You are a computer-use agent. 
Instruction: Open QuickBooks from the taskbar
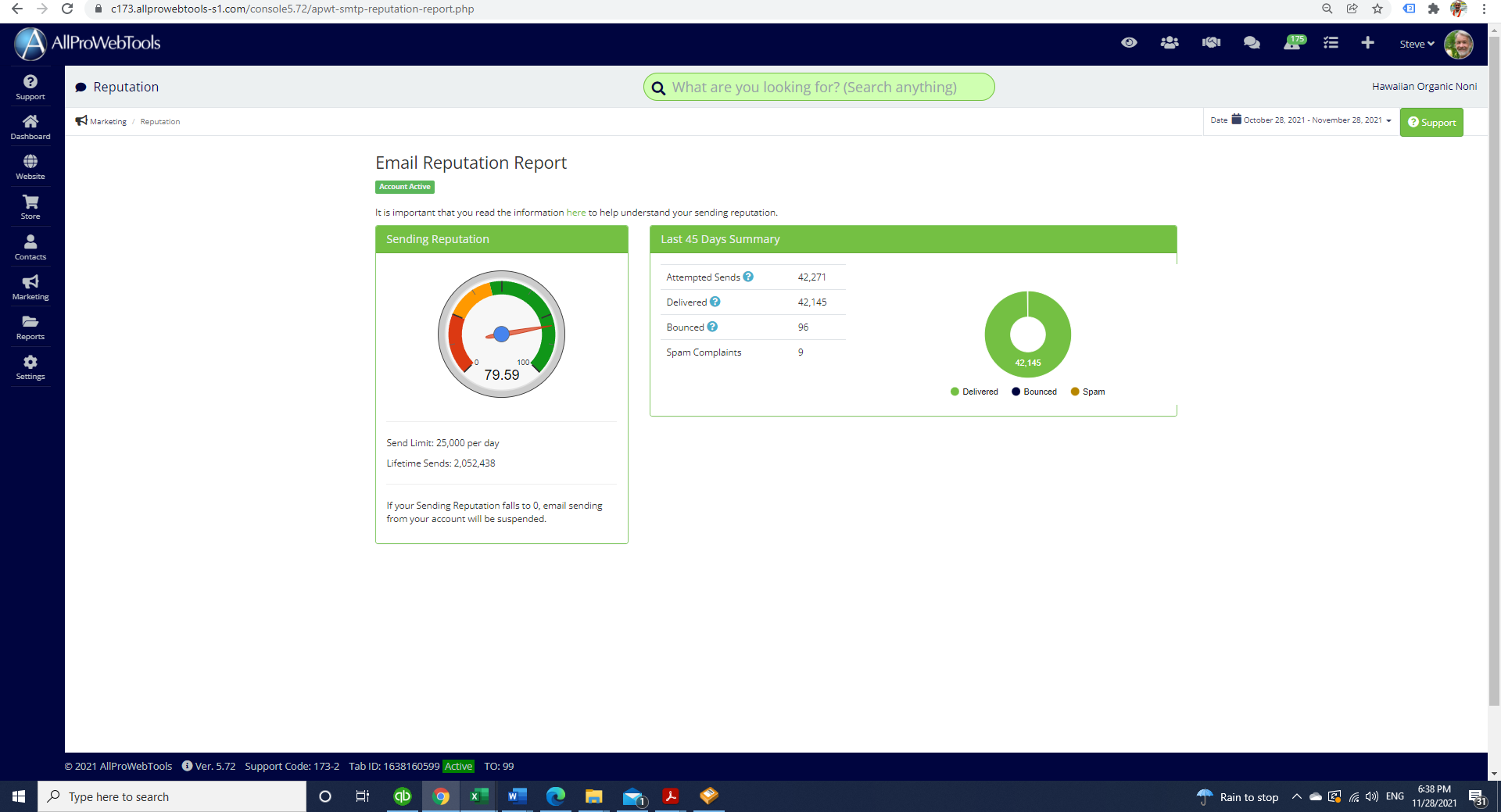[x=402, y=796]
